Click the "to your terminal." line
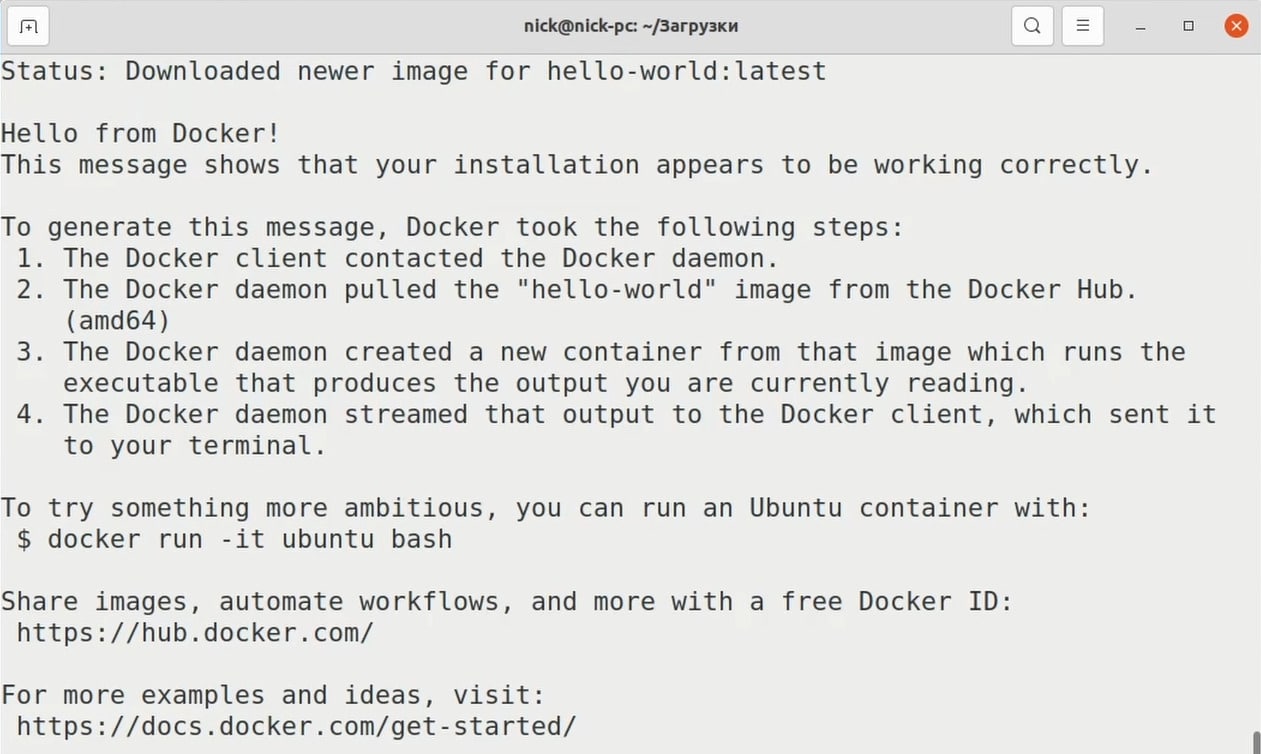Viewport: 1261px width, 754px height. pos(195,446)
